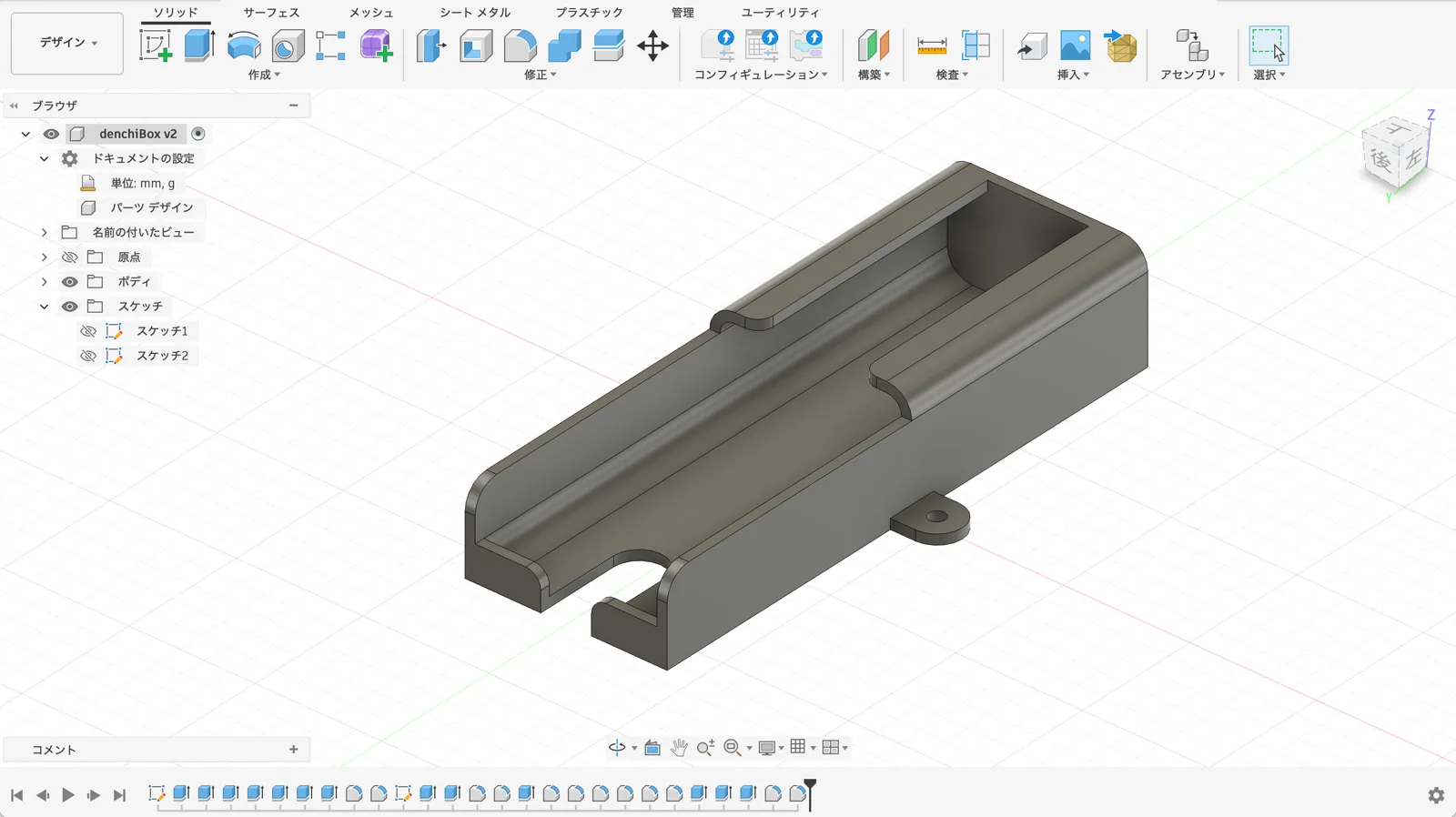
Task: Hide the スケッチ folder
Action: point(69,307)
